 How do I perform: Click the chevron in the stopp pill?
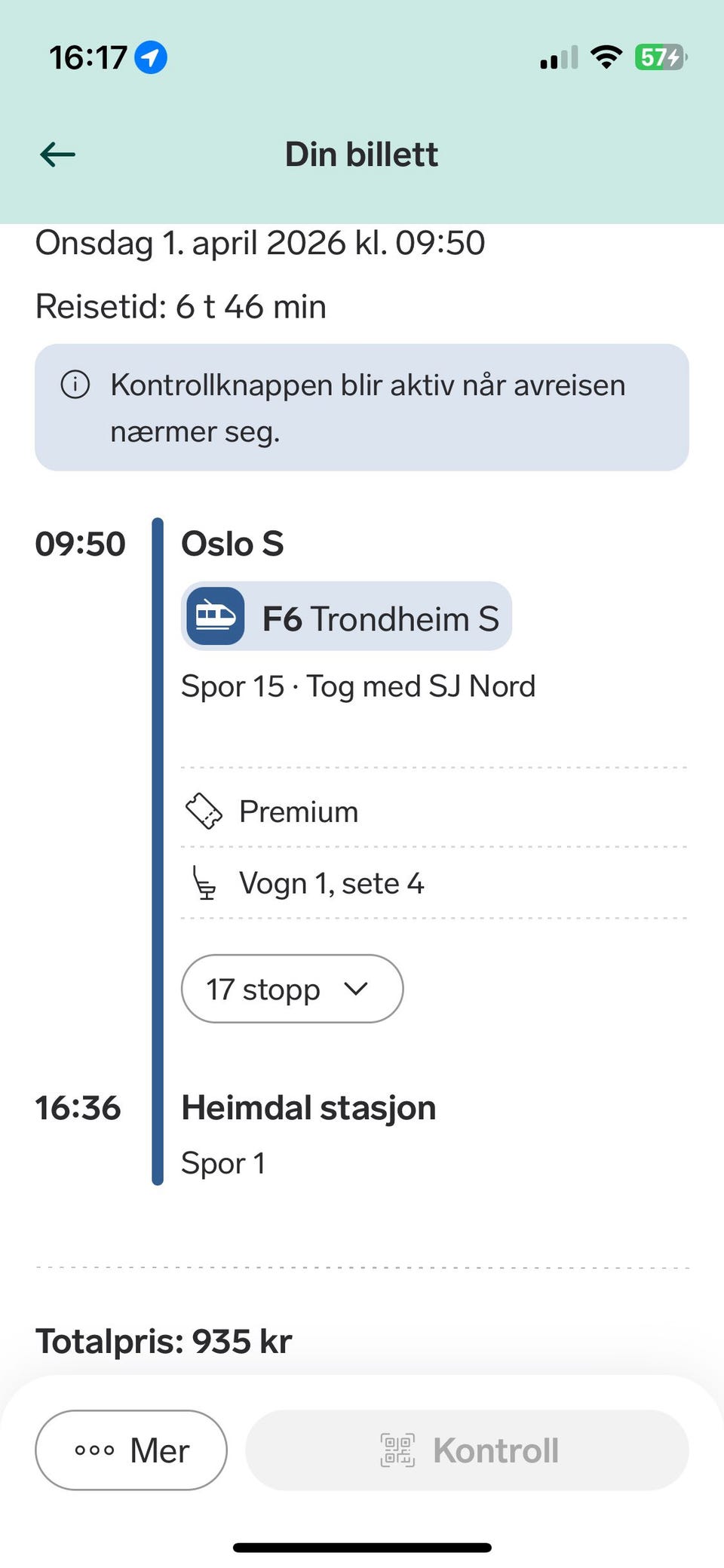[x=355, y=989]
